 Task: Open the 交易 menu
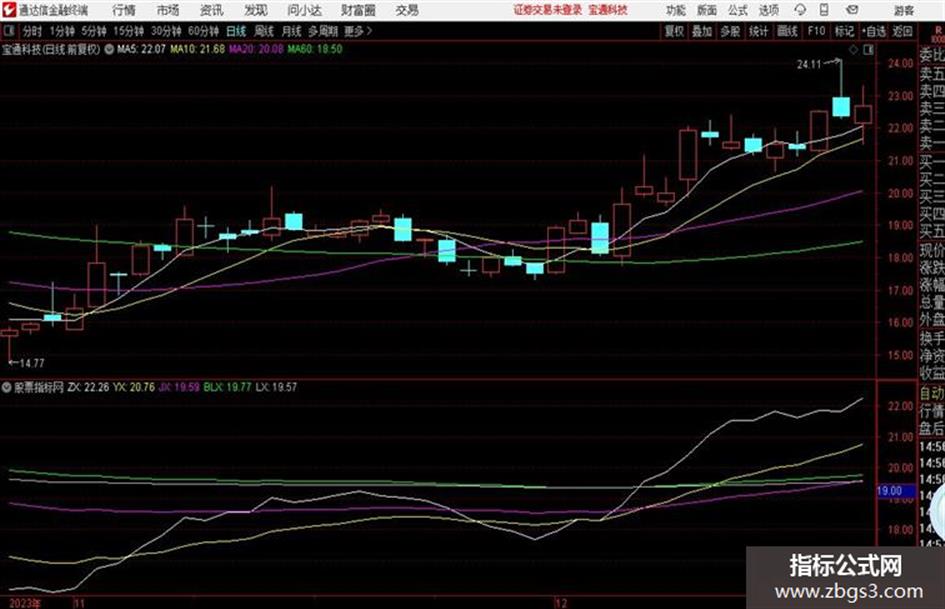tap(407, 10)
